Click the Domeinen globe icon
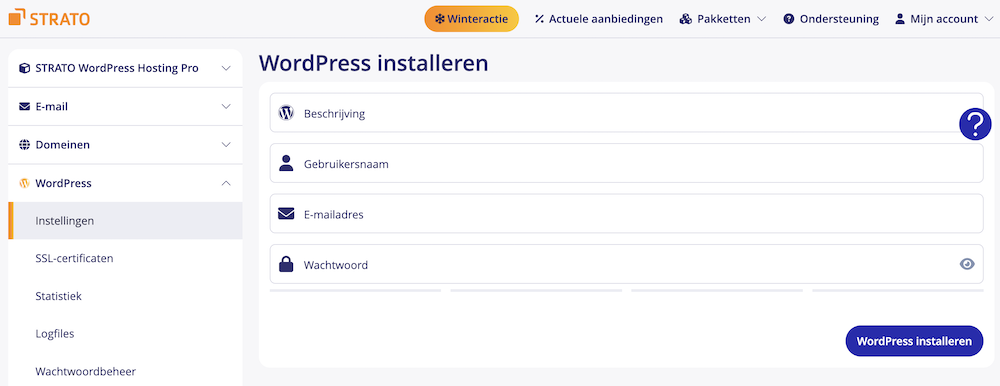The width and height of the screenshot is (1000, 386). tap(24, 145)
